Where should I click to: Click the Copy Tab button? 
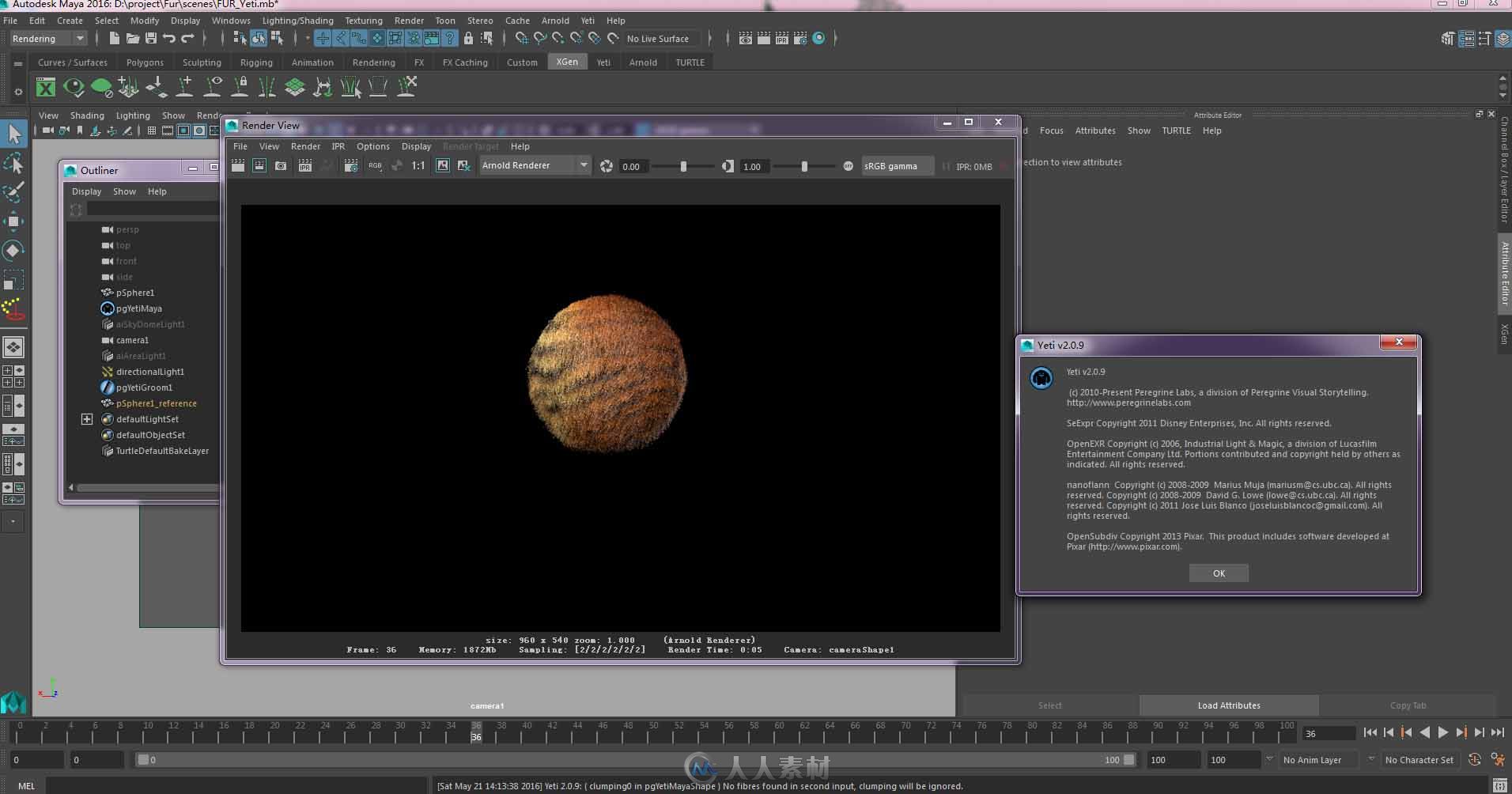pyautogui.click(x=1408, y=705)
